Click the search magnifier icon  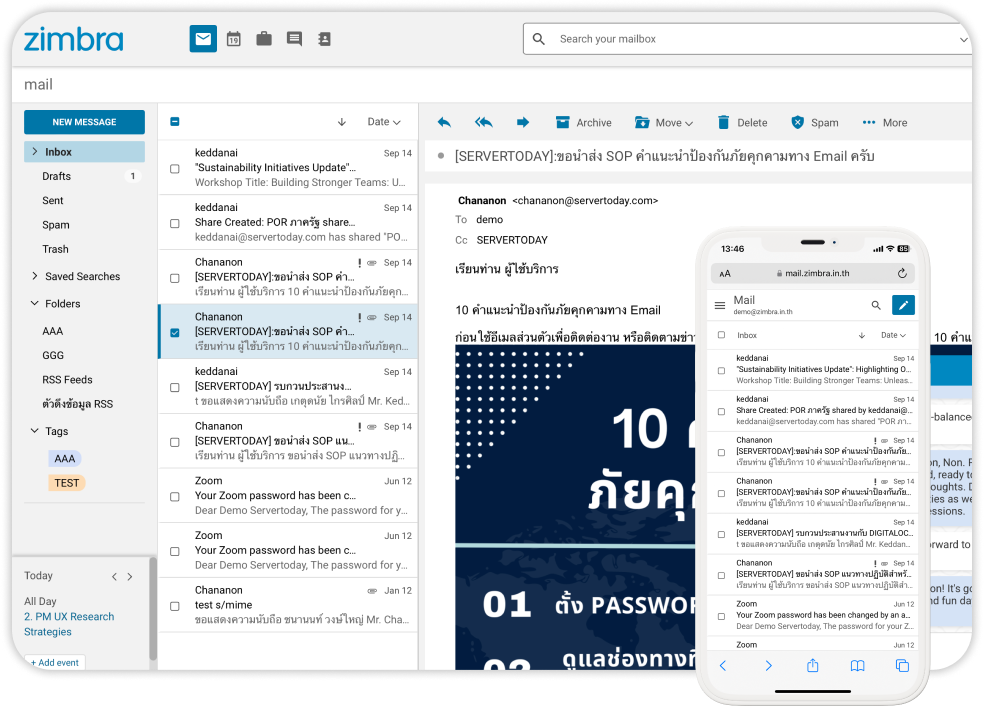(x=538, y=39)
